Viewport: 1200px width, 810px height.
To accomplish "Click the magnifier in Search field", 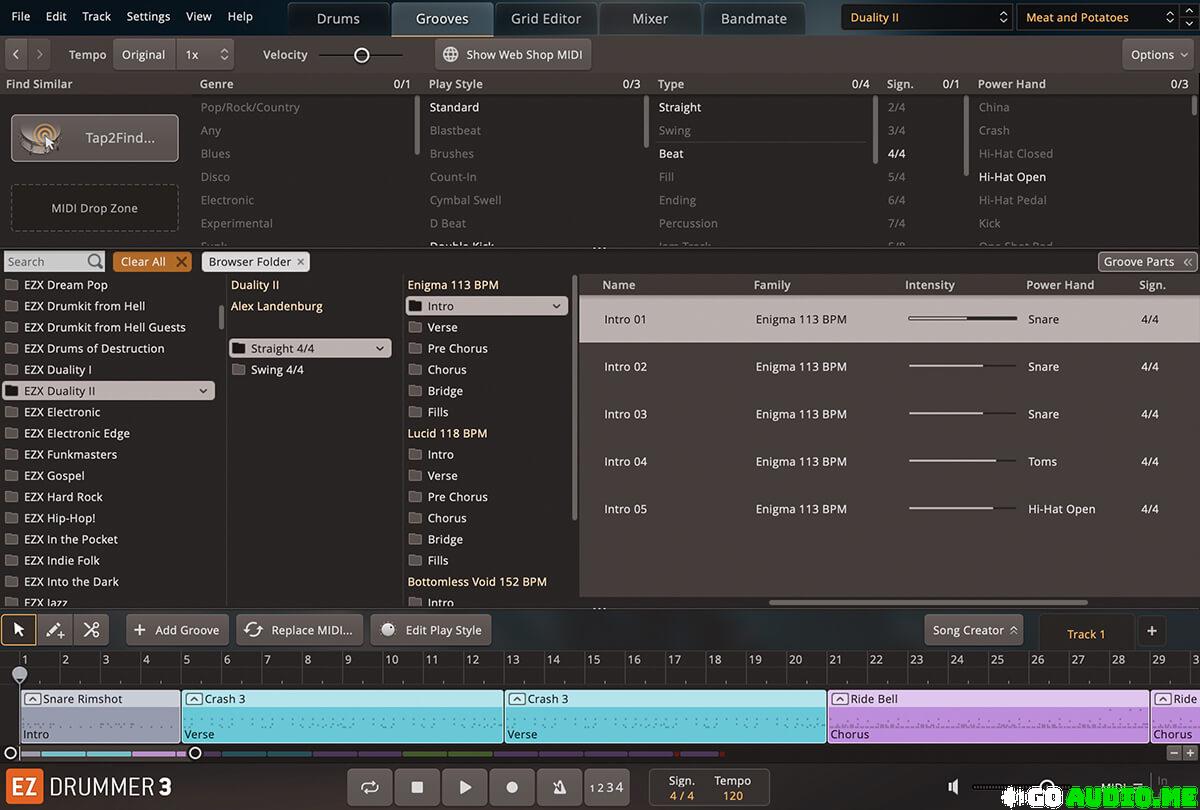I will click(x=95, y=262).
